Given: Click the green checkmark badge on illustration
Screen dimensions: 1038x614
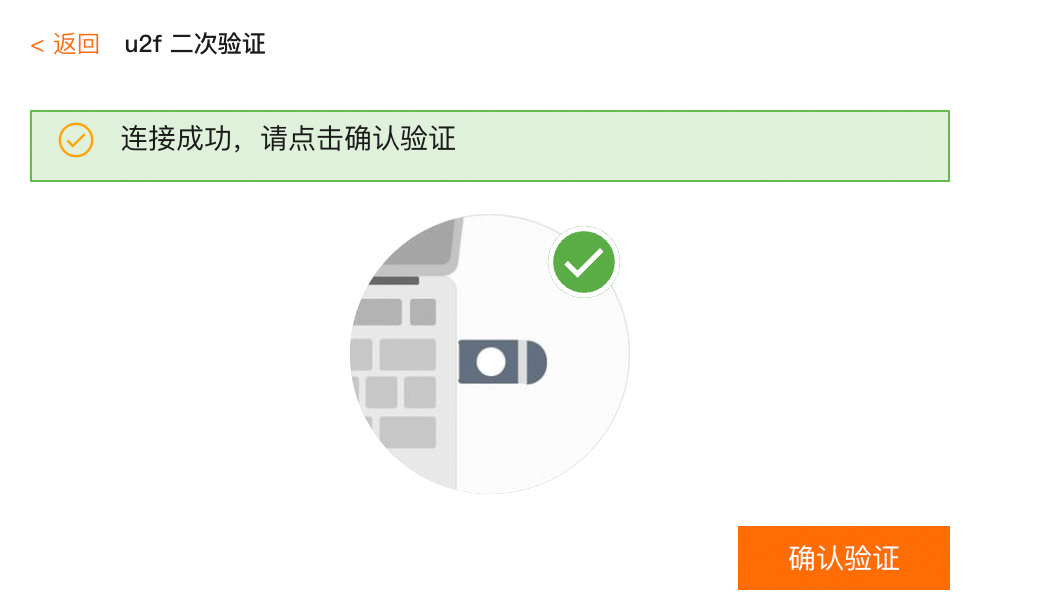Looking at the screenshot, I should pos(584,262).
